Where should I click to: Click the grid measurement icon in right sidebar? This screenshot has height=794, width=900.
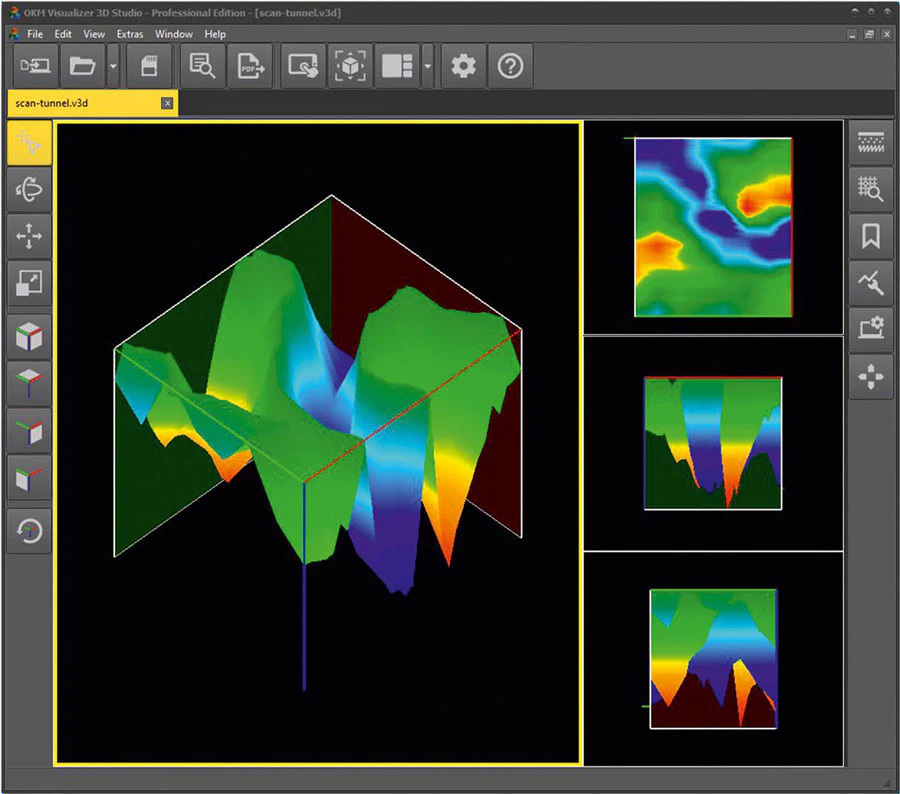[x=870, y=188]
